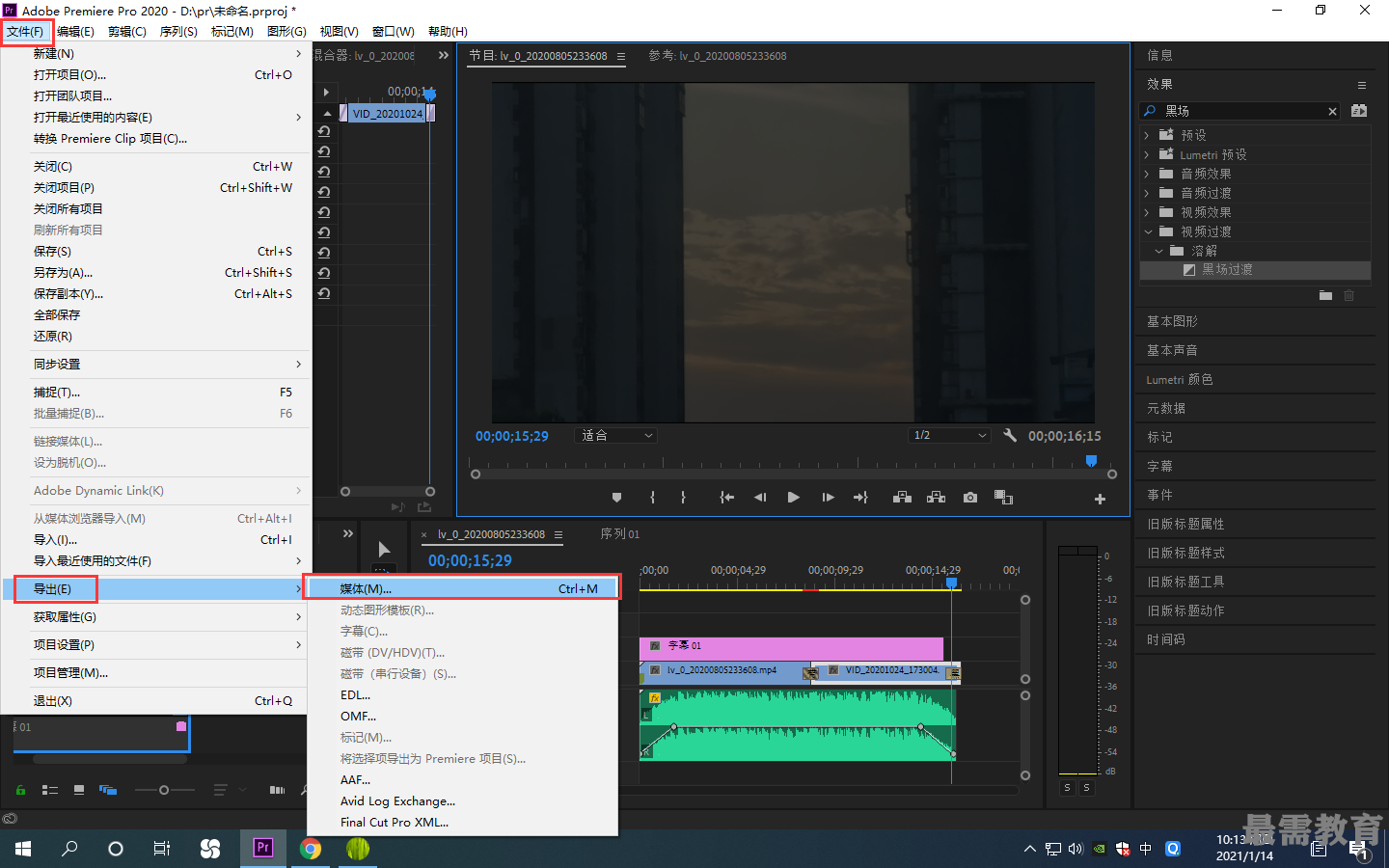Step back one frame in program monitor
1389x868 pixels.
tap(760, 498)
